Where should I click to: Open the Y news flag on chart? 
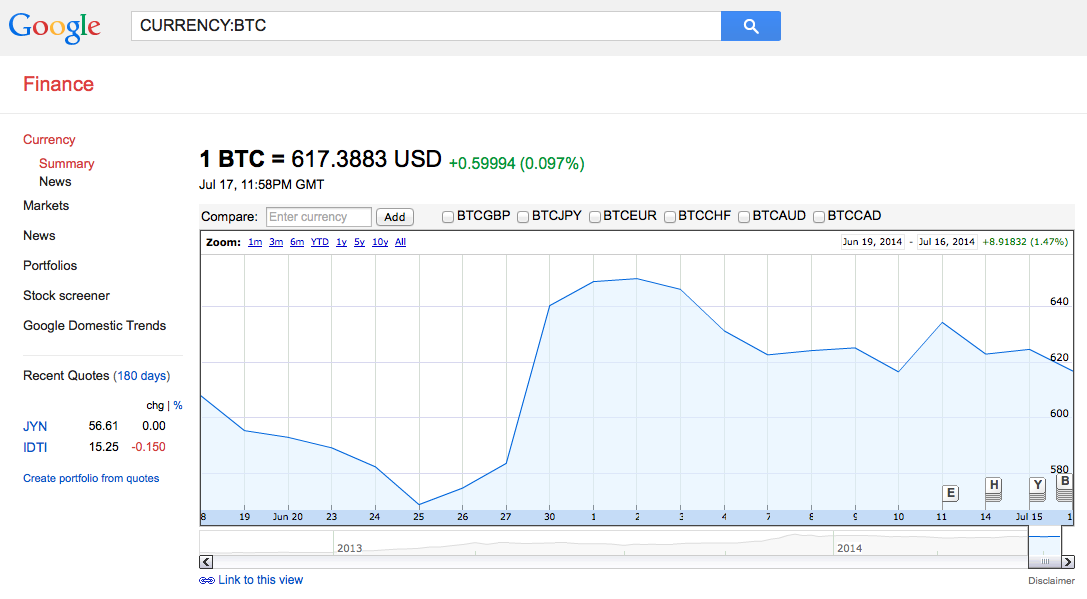coord(1037,486)
